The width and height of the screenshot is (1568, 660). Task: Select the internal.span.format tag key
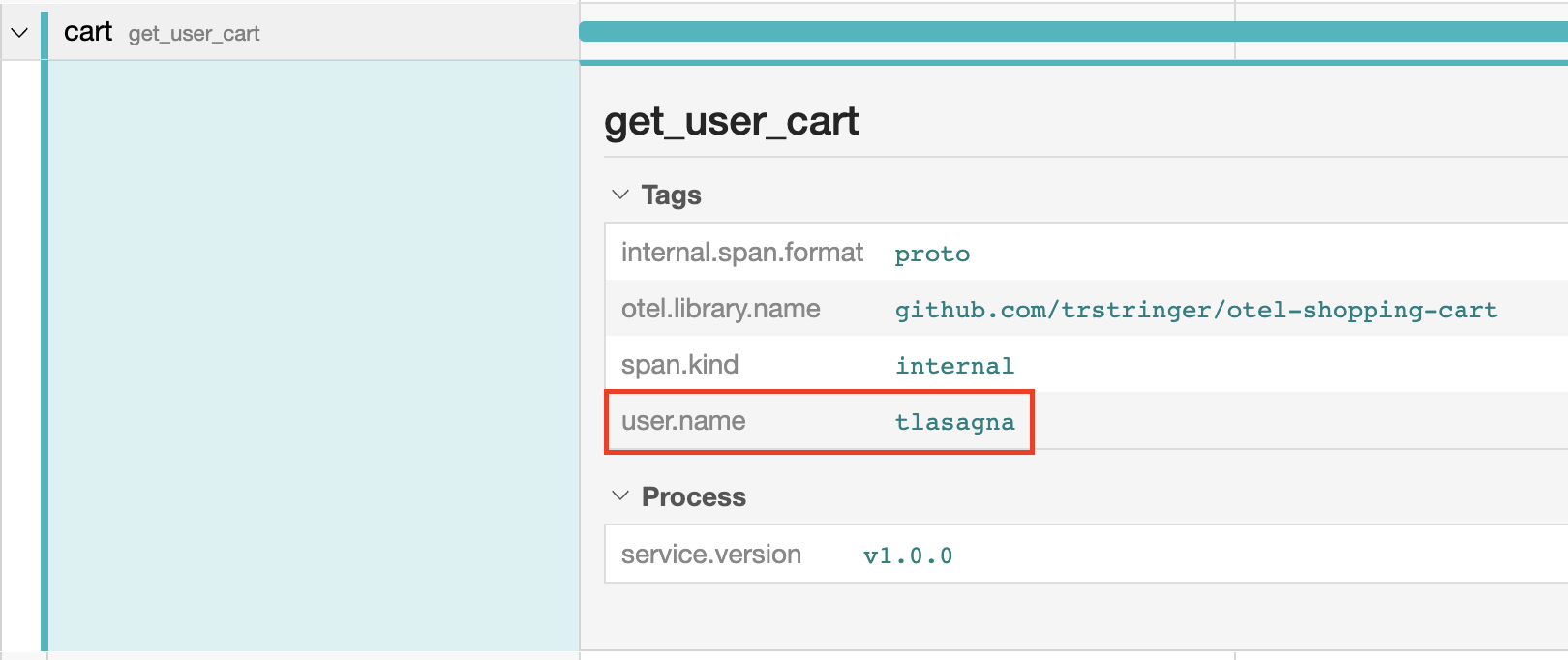741,253
